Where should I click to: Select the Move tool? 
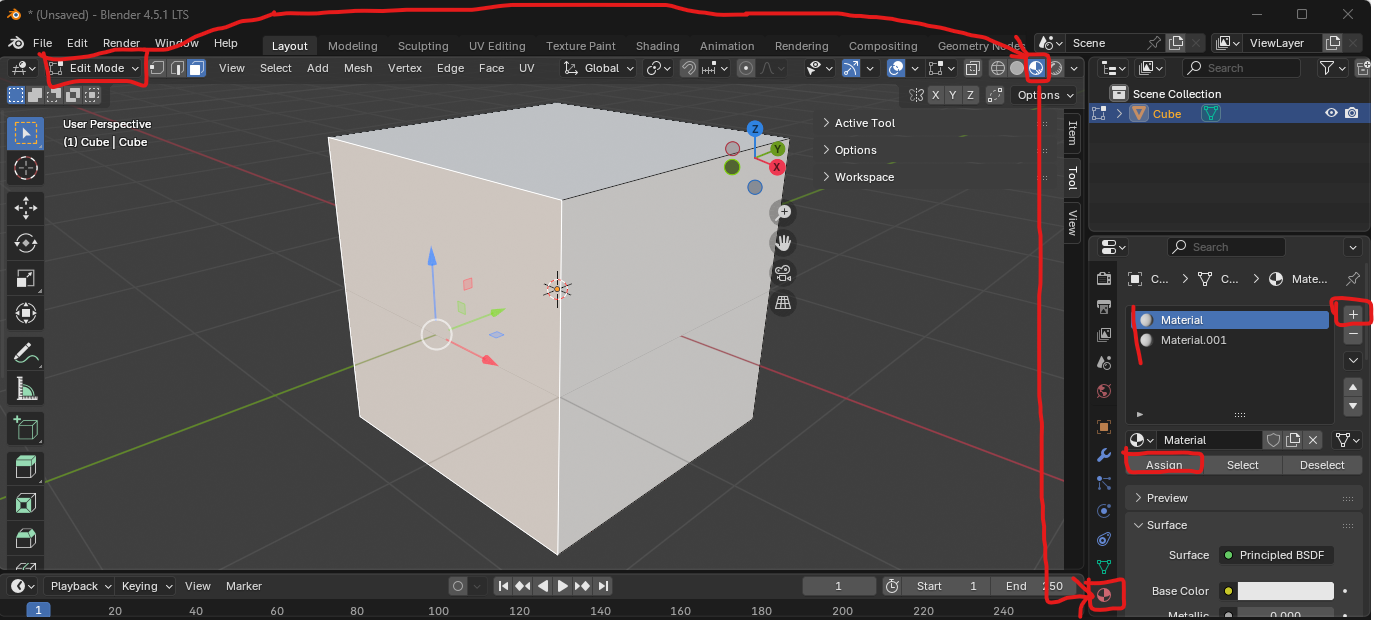click(26, 207)
